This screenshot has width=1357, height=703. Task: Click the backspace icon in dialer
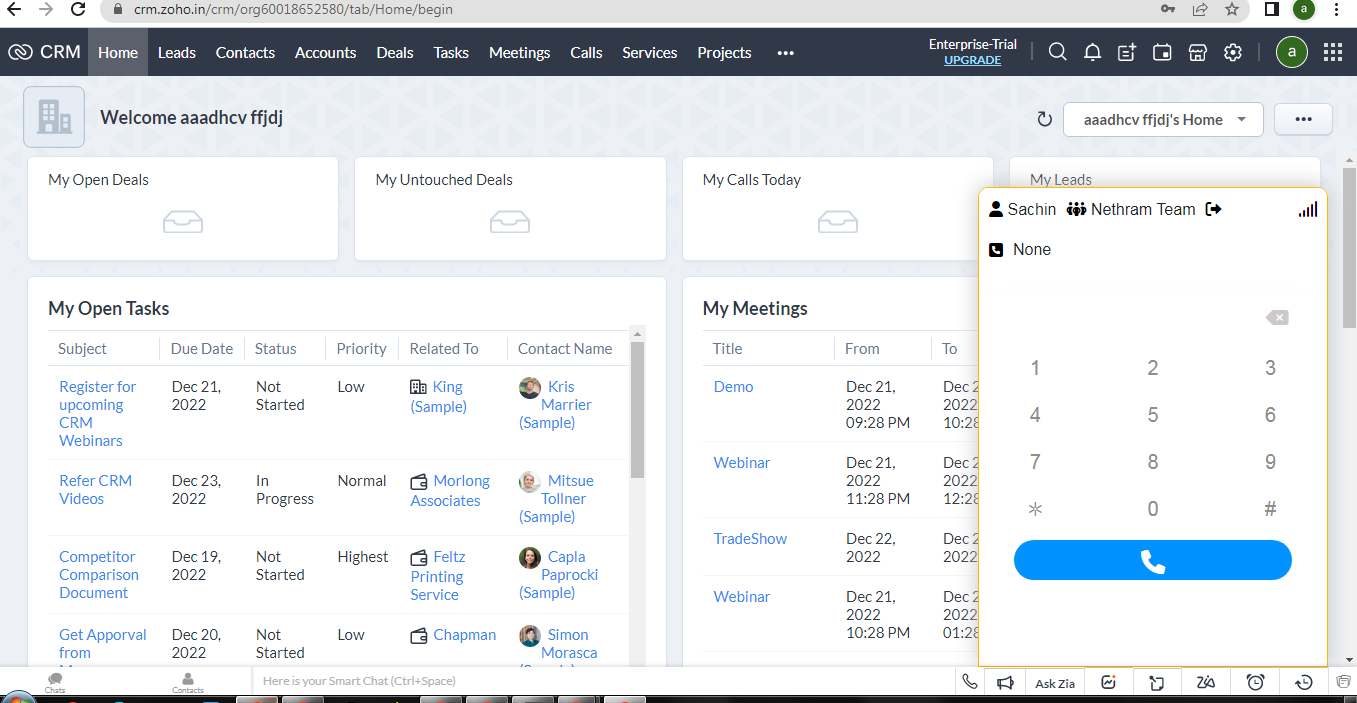point(1277,317)
